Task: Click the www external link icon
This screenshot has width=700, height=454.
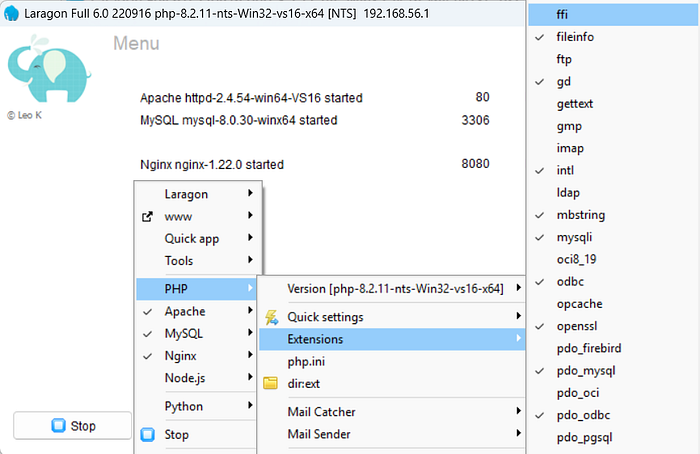Action: tap(147, 217)
